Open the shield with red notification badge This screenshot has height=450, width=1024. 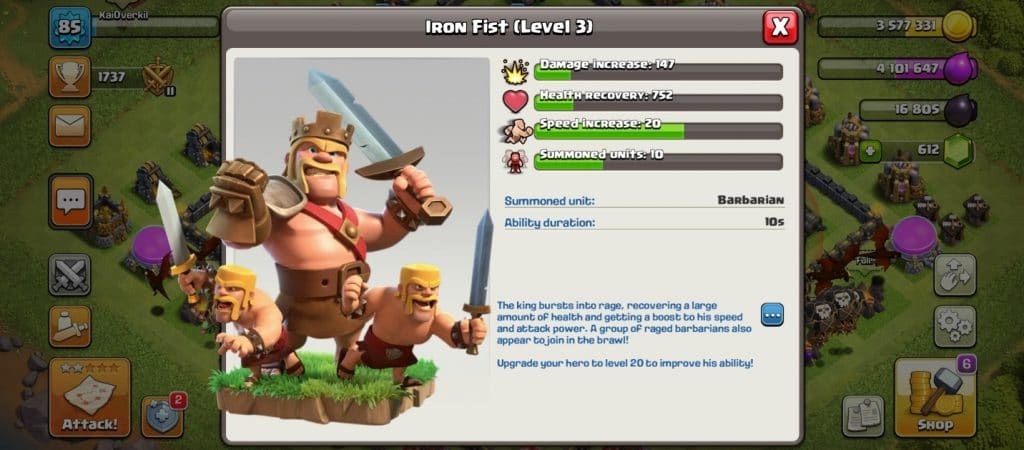[162, 417]
